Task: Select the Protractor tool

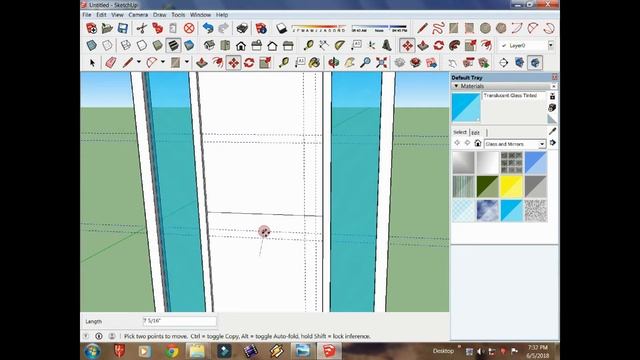Action: 340,45
